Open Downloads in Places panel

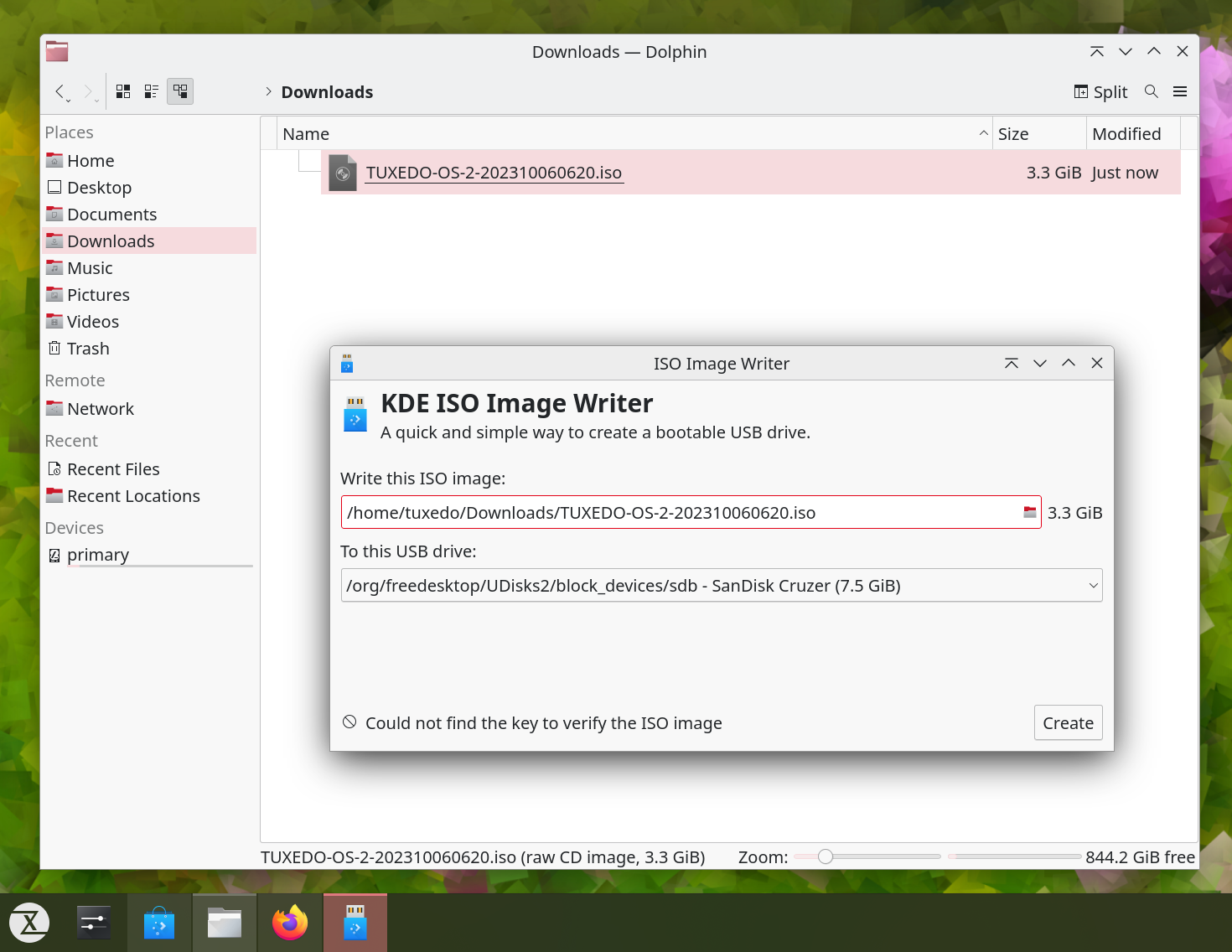[x=149, y=241]
